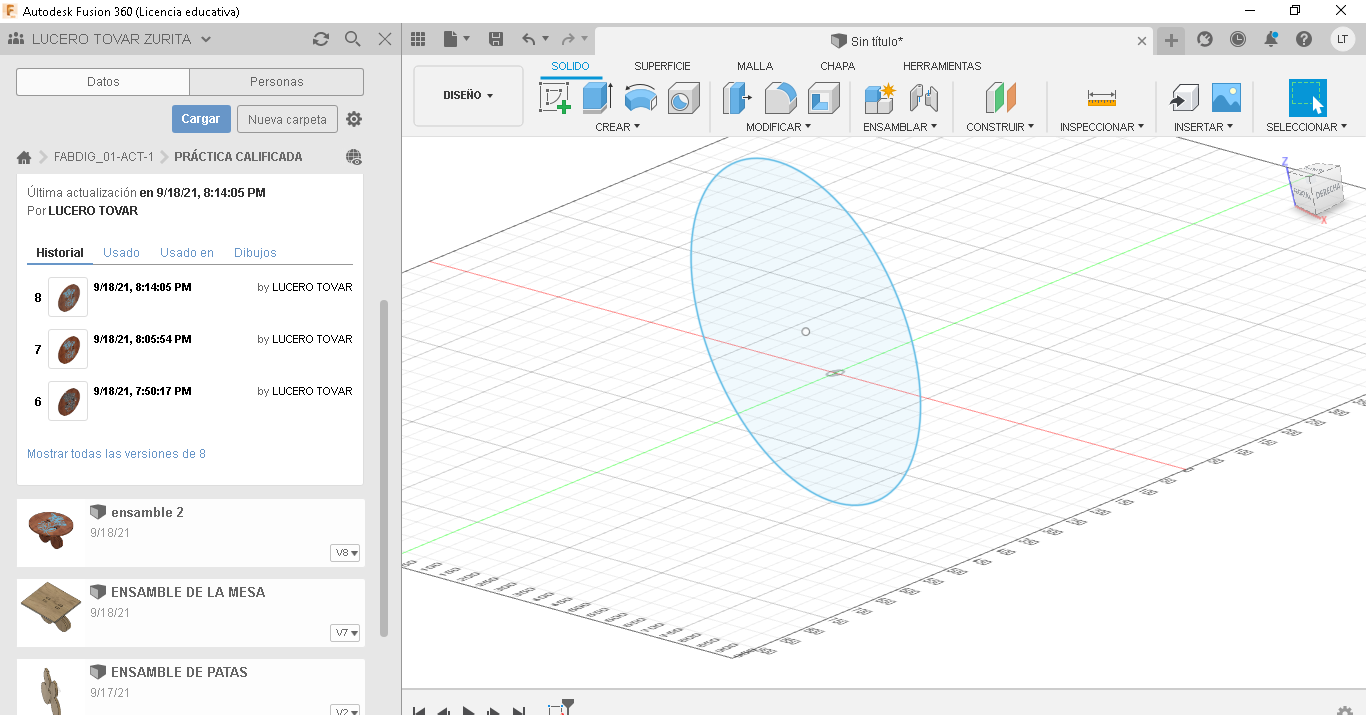Close the data panel with X
Viewport: 1366px width, 715px height.
pos(385,39)
